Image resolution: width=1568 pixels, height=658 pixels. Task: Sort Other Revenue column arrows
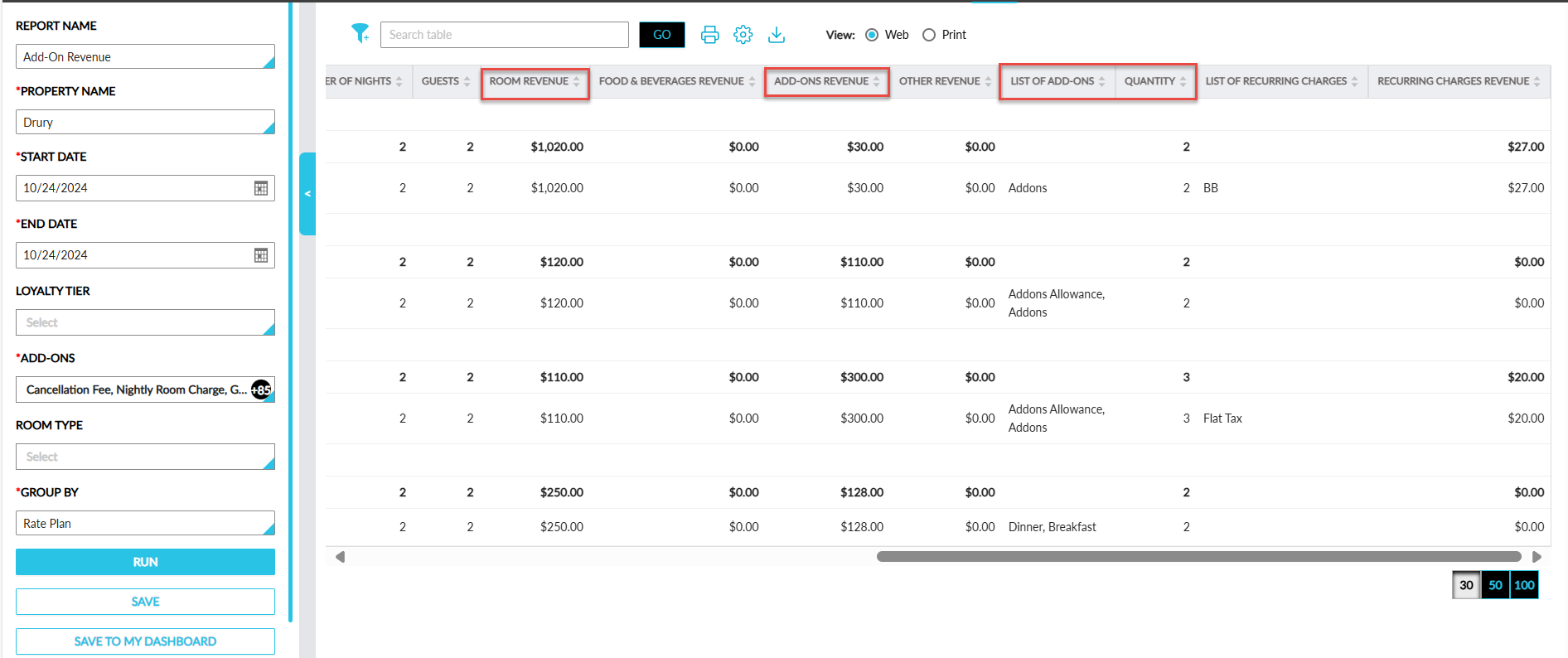tap(988, 81)
